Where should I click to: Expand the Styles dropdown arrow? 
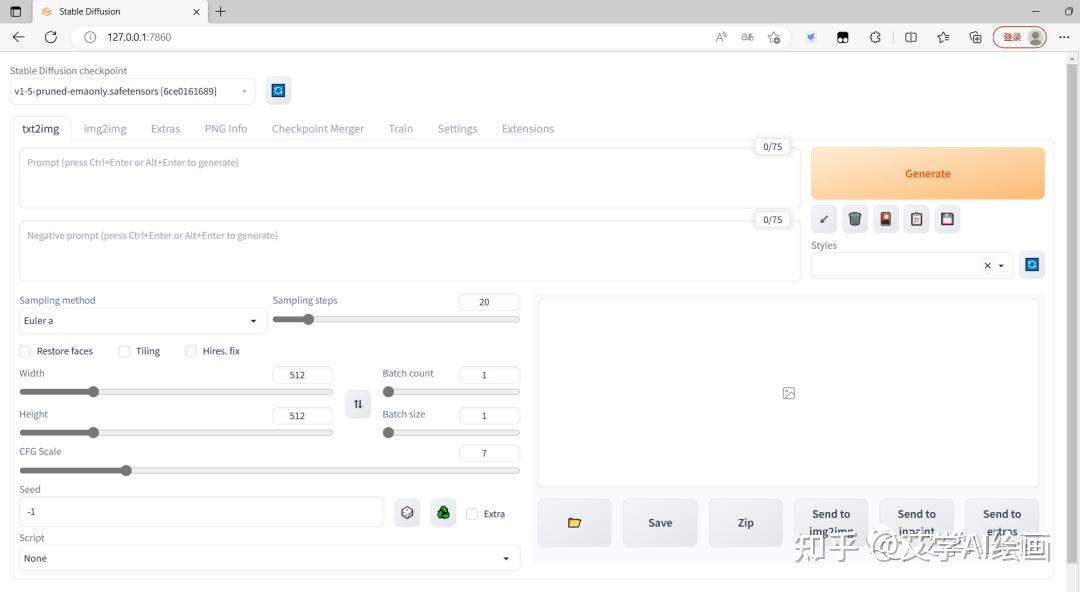pos(1001,265)
